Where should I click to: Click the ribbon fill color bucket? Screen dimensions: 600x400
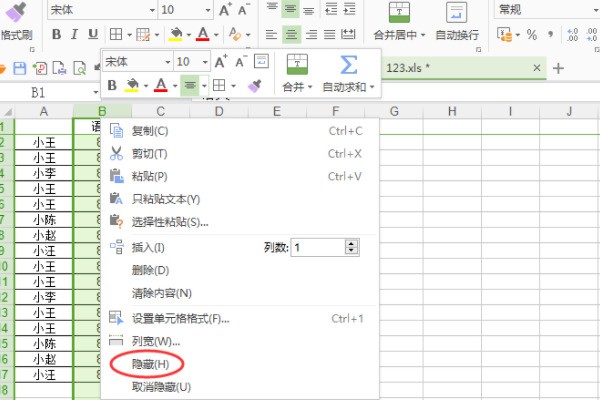pos(176,34)
